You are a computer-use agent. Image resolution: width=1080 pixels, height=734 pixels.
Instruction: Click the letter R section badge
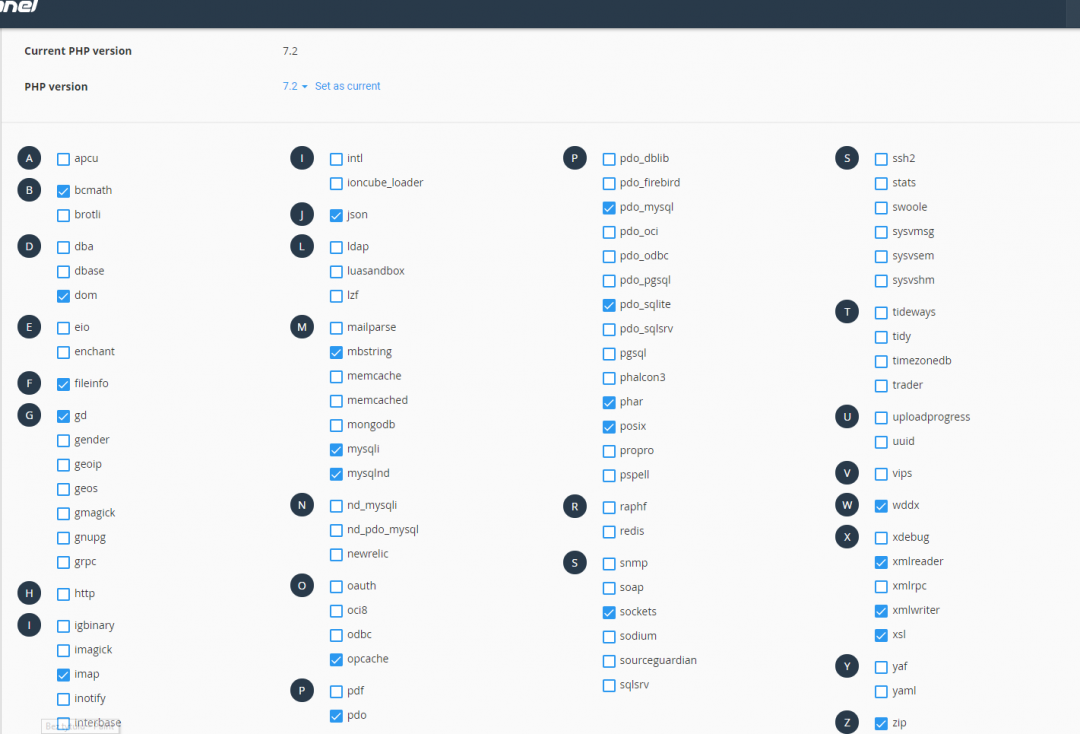575,507
